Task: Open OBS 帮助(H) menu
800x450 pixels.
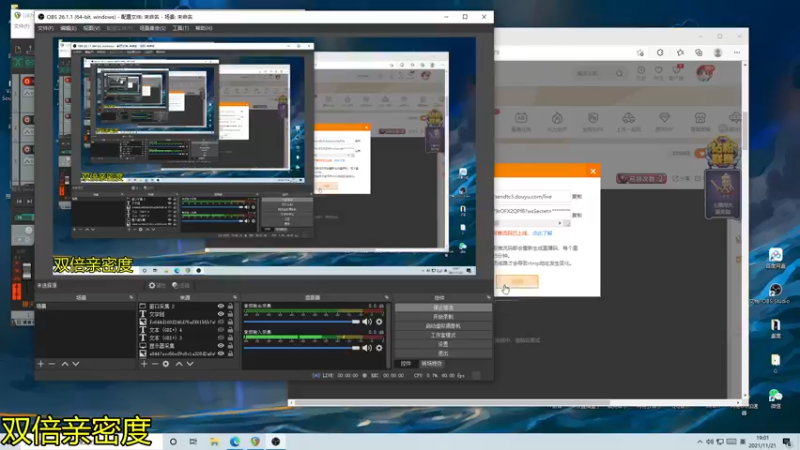Action: click(x=204, y=28)
